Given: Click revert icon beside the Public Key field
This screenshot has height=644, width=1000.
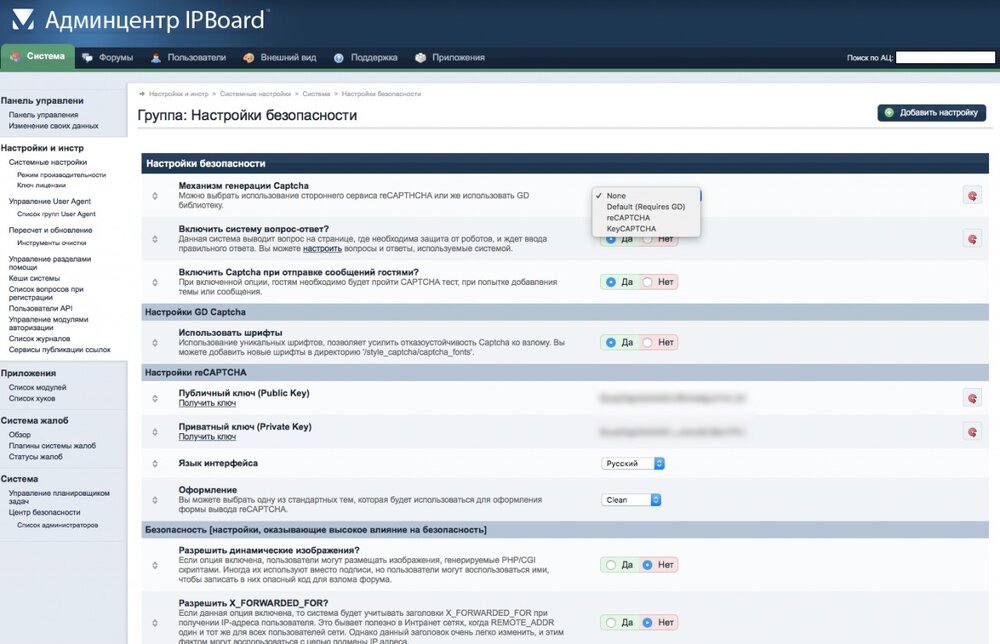Looking at the screenshot, I should pyautogui.click(x=971, y=398).
